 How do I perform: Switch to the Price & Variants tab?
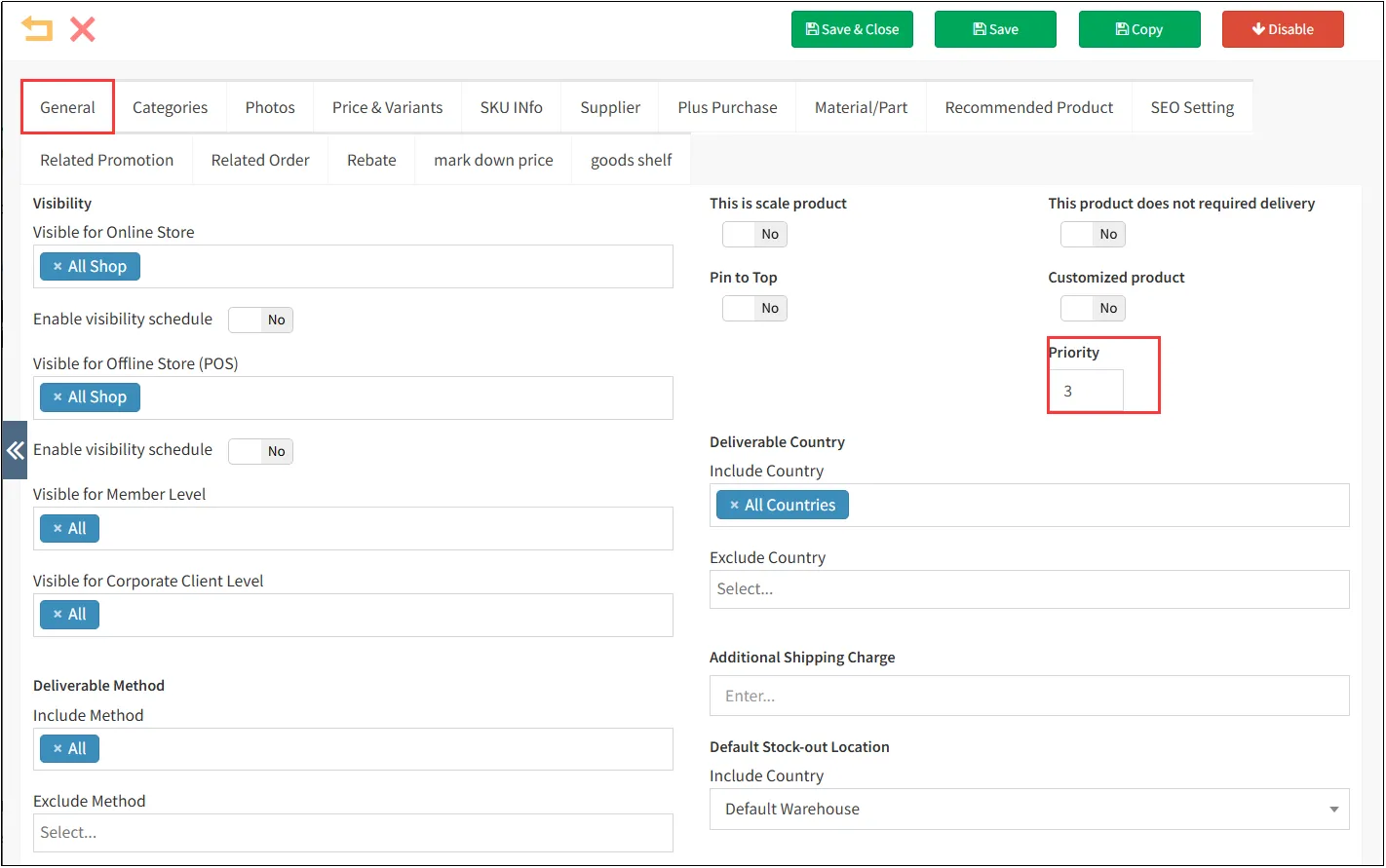(387, 108)
